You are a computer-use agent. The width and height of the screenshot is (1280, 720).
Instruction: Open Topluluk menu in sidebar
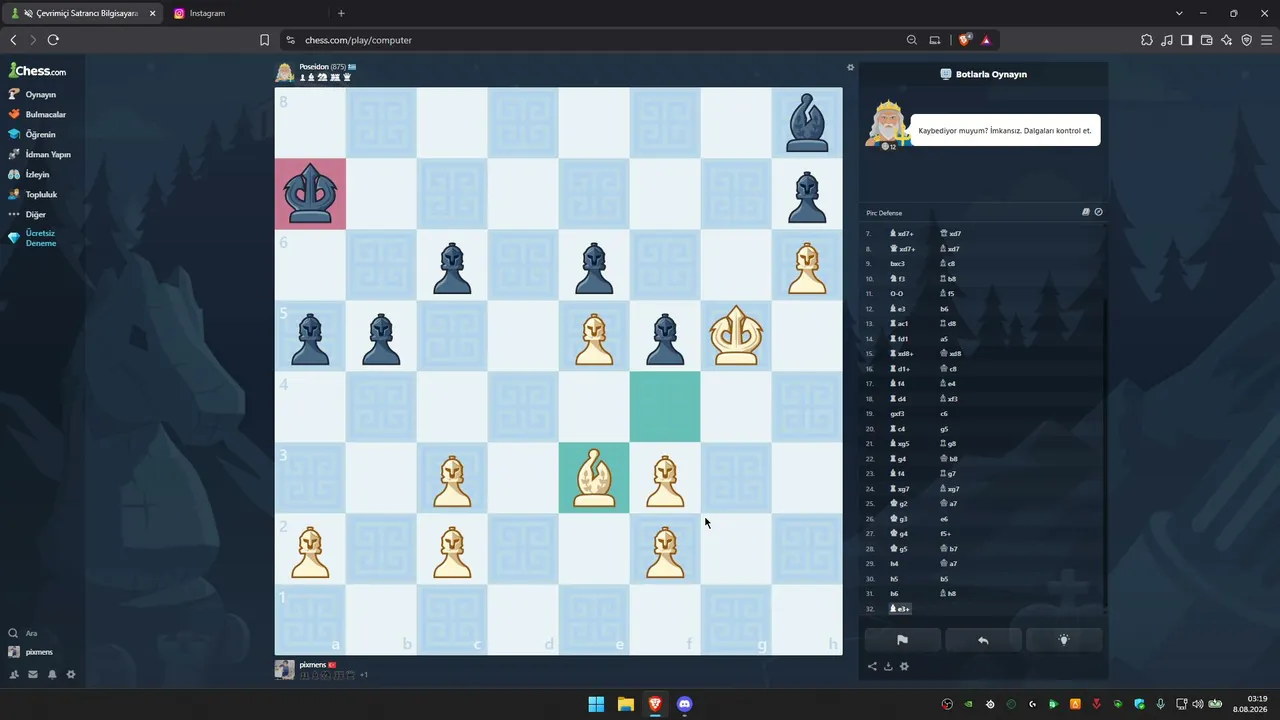click(40, 194)
